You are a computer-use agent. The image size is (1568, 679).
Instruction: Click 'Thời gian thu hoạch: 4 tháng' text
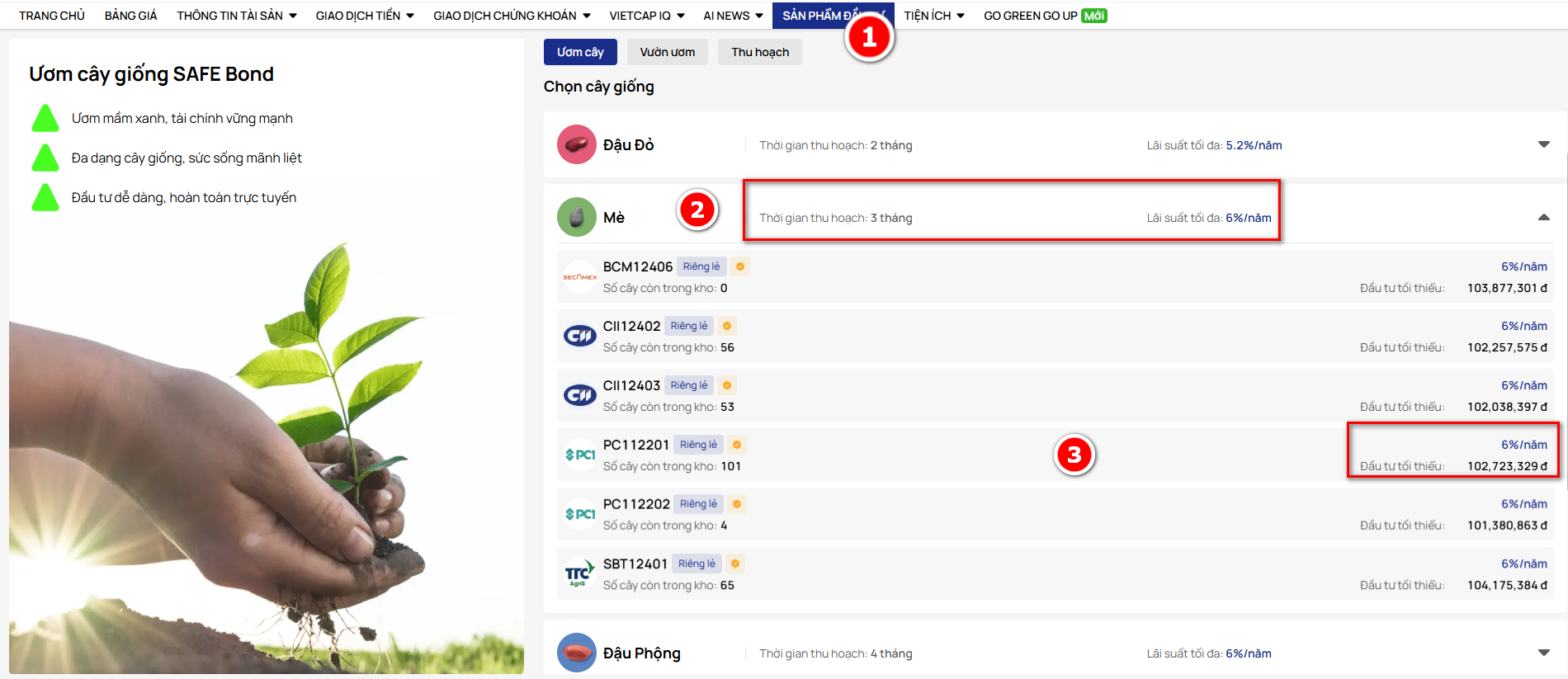tap(836, 653)
